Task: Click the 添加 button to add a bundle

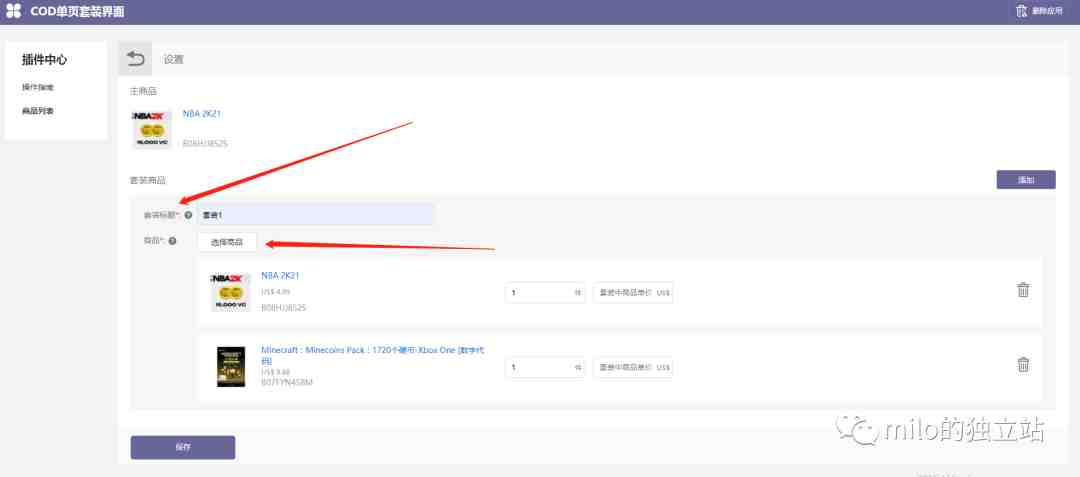Action: [1026, 180]
